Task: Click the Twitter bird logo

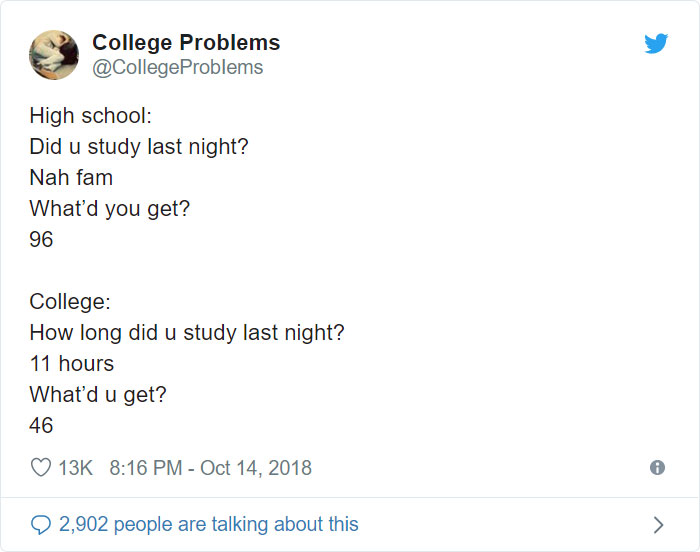Action: [656, 44]
